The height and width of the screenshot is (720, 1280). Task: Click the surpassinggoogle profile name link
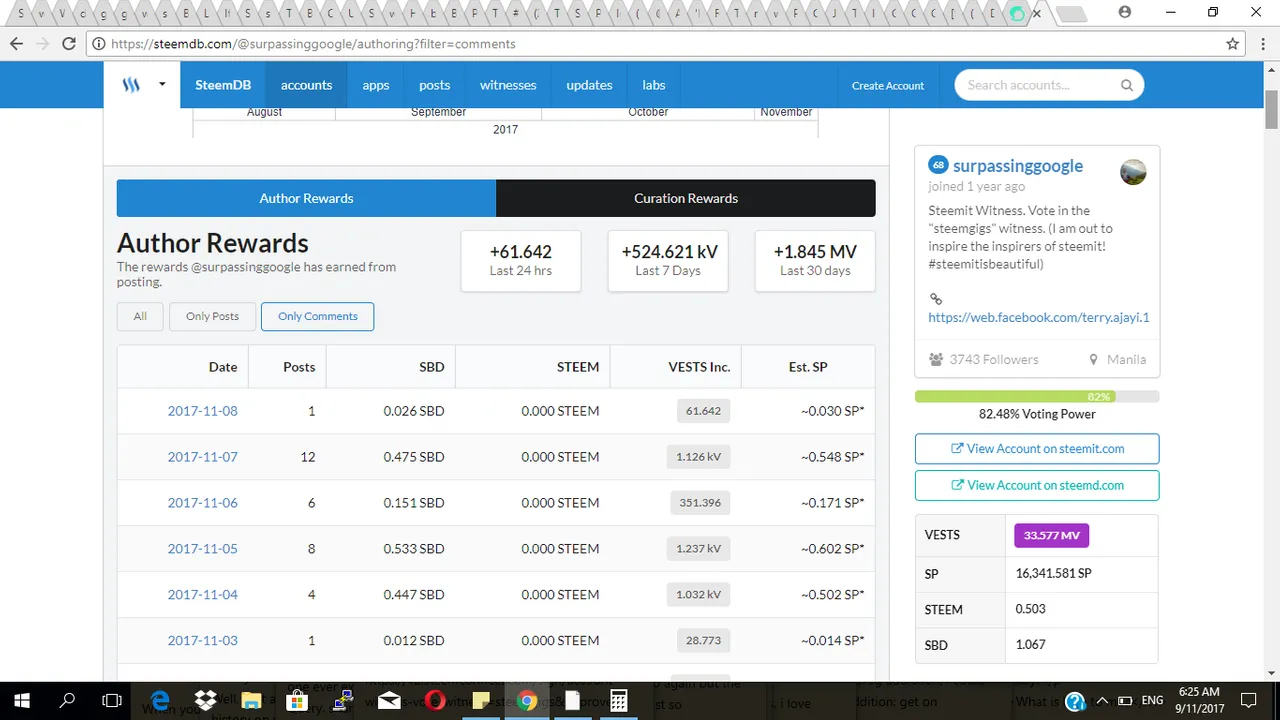(1018, 166)
